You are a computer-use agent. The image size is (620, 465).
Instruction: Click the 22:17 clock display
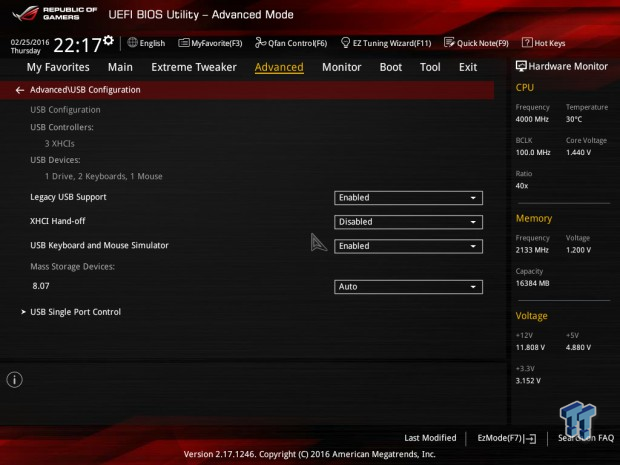[78, 45]
